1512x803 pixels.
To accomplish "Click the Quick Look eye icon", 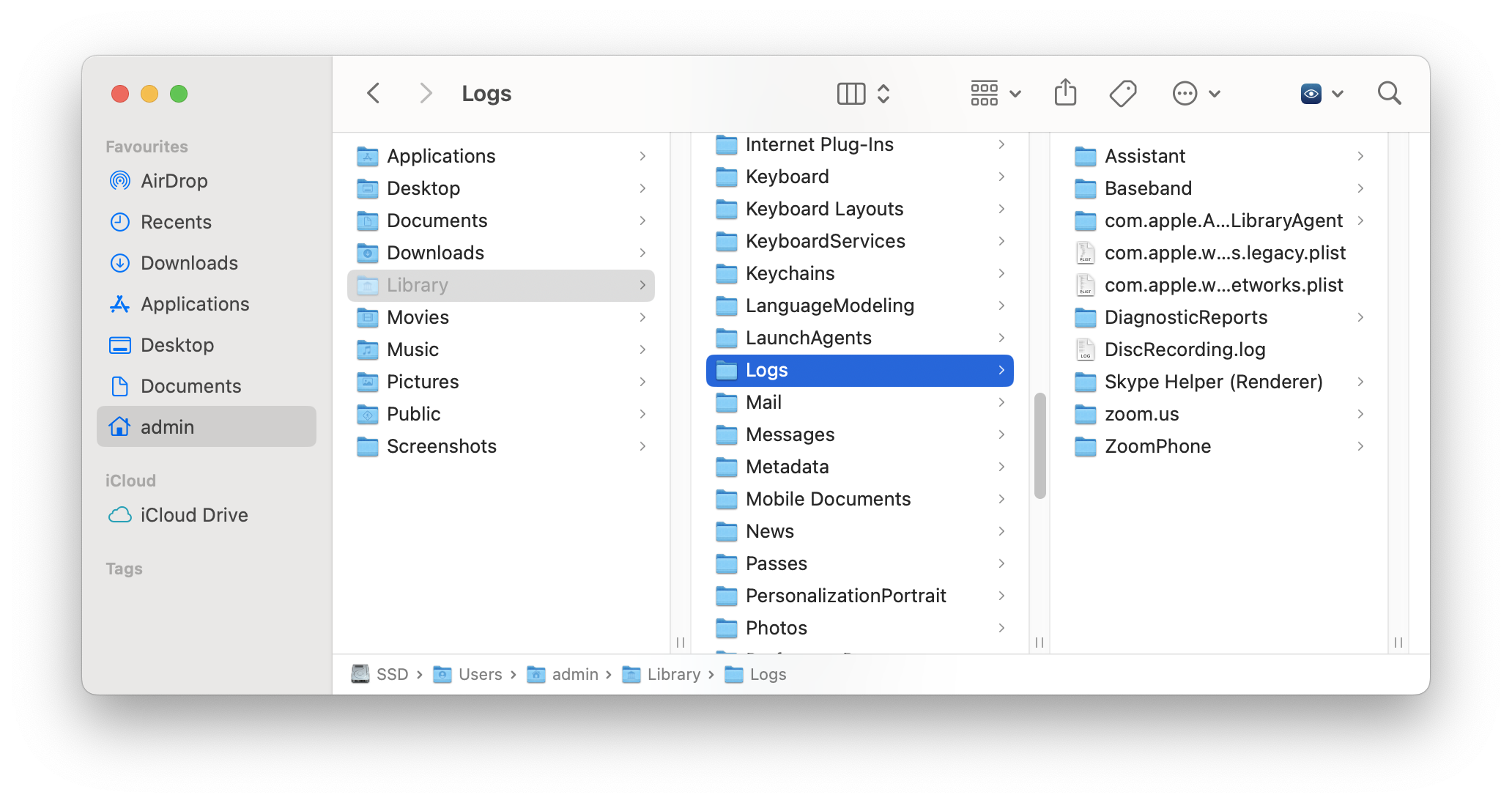I will (1310, 92).
